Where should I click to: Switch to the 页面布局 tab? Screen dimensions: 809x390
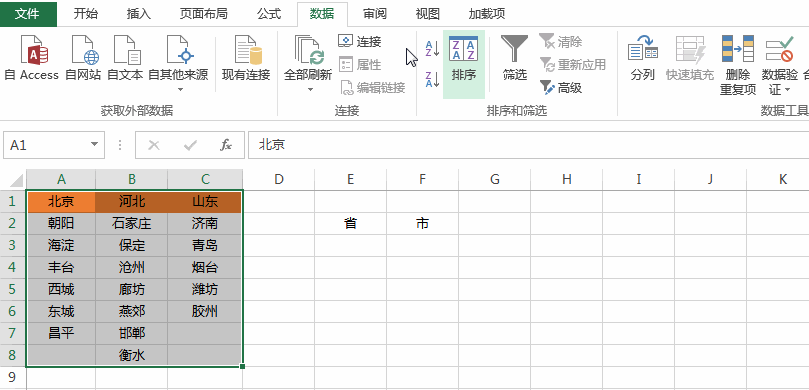[203, 14]
